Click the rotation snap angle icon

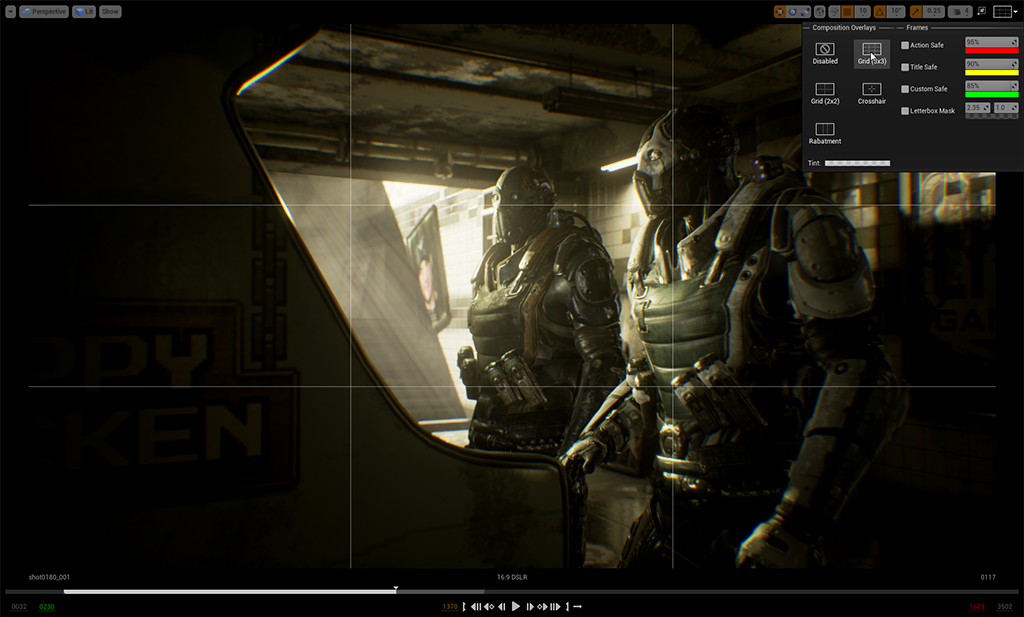pos(883,10)
